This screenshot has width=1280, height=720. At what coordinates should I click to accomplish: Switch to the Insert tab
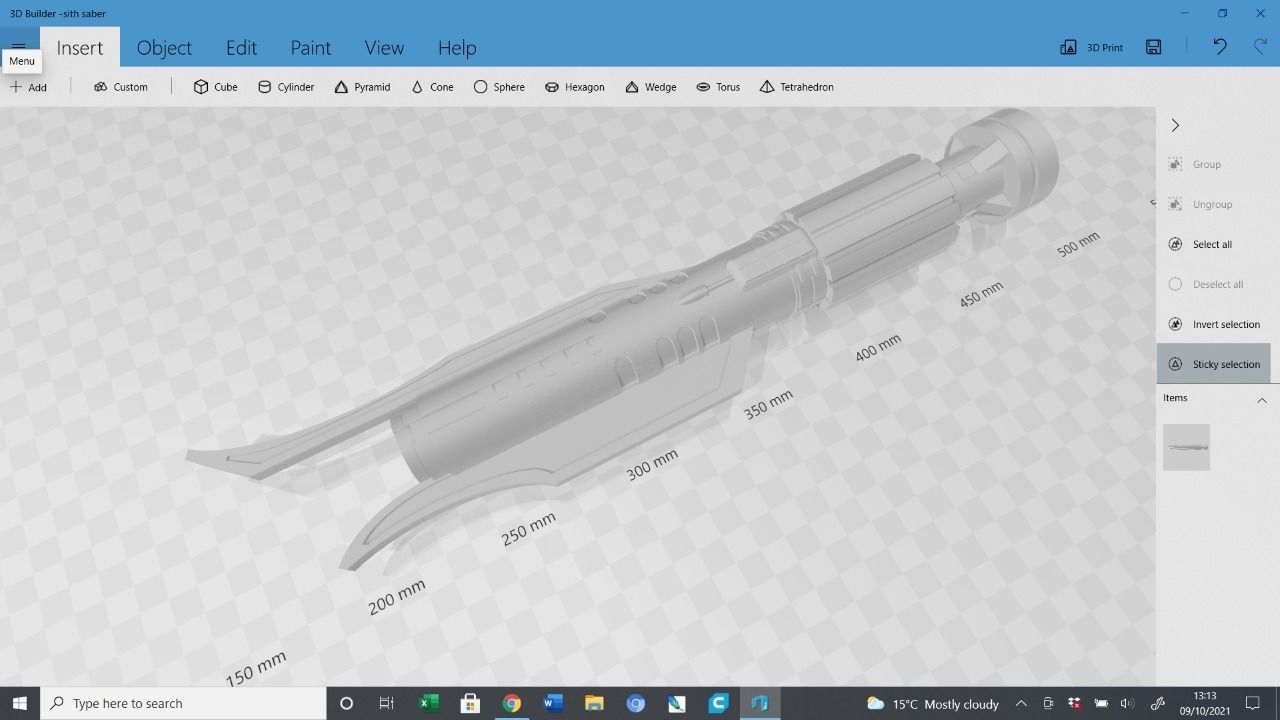point(80,47)
